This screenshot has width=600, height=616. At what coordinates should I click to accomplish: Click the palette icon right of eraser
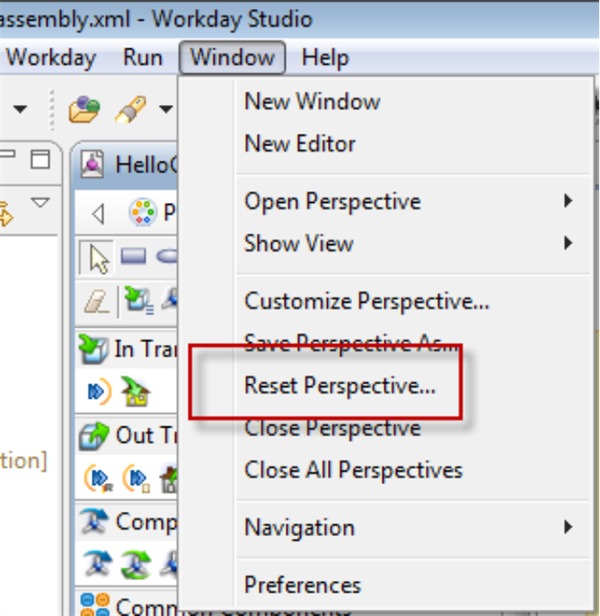tap(138, 301)
